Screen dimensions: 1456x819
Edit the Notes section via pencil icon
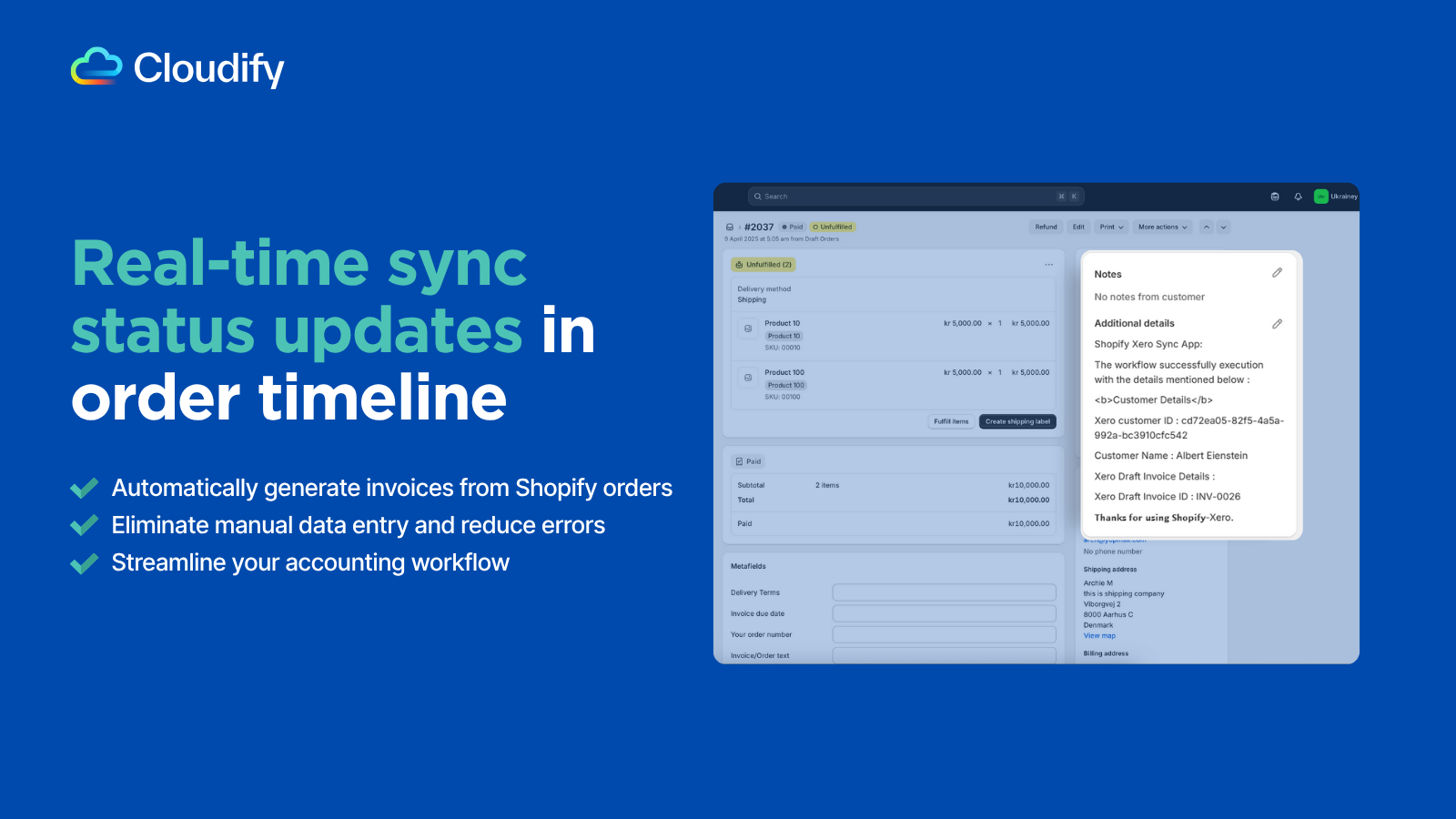point(1277,272)
